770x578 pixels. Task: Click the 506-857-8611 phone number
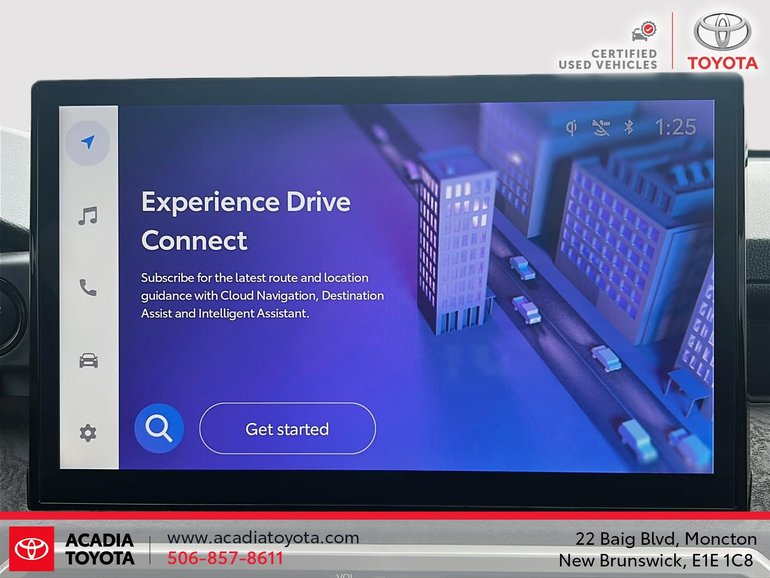225,558
